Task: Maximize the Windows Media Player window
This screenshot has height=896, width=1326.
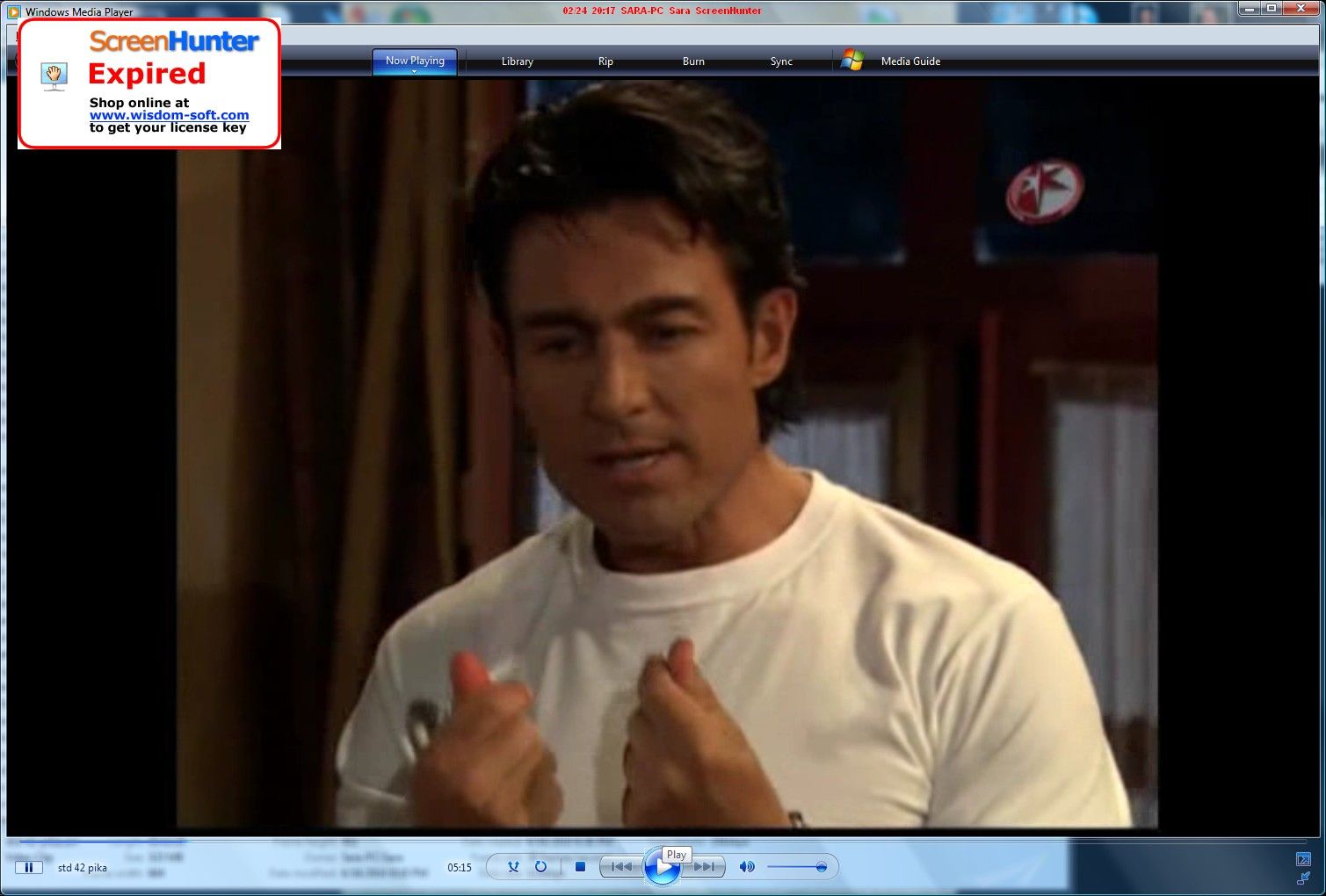Action: point(1272,8)
